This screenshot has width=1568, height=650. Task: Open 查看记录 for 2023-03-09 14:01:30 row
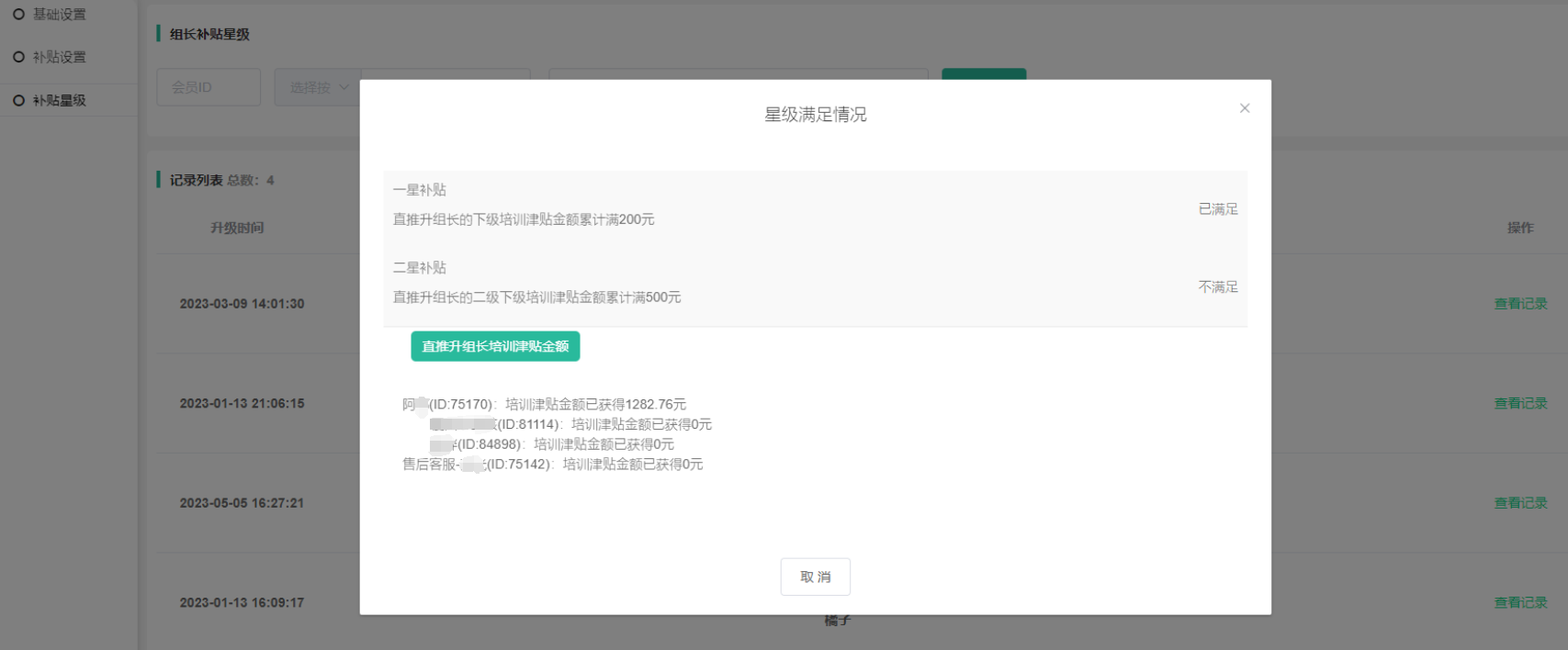click(x=1520, y=304)
